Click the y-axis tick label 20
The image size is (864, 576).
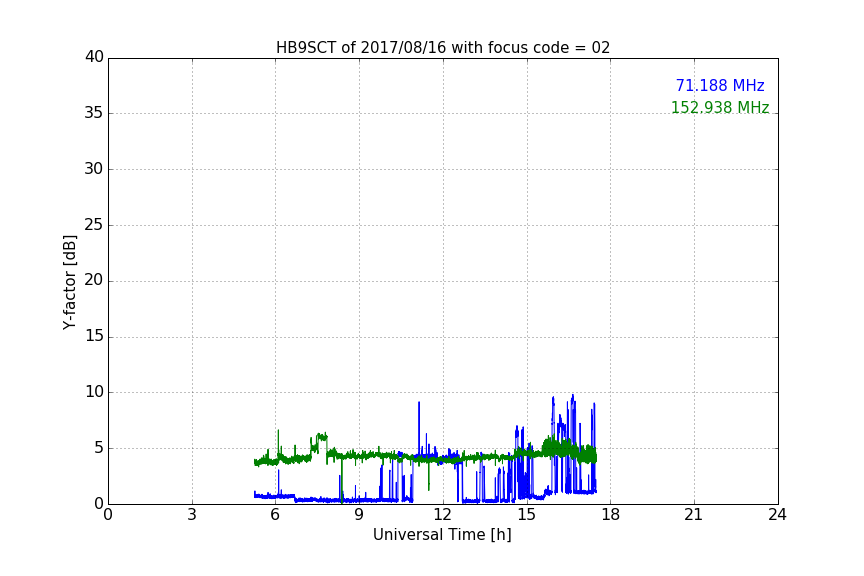click(x=94, y=281)
